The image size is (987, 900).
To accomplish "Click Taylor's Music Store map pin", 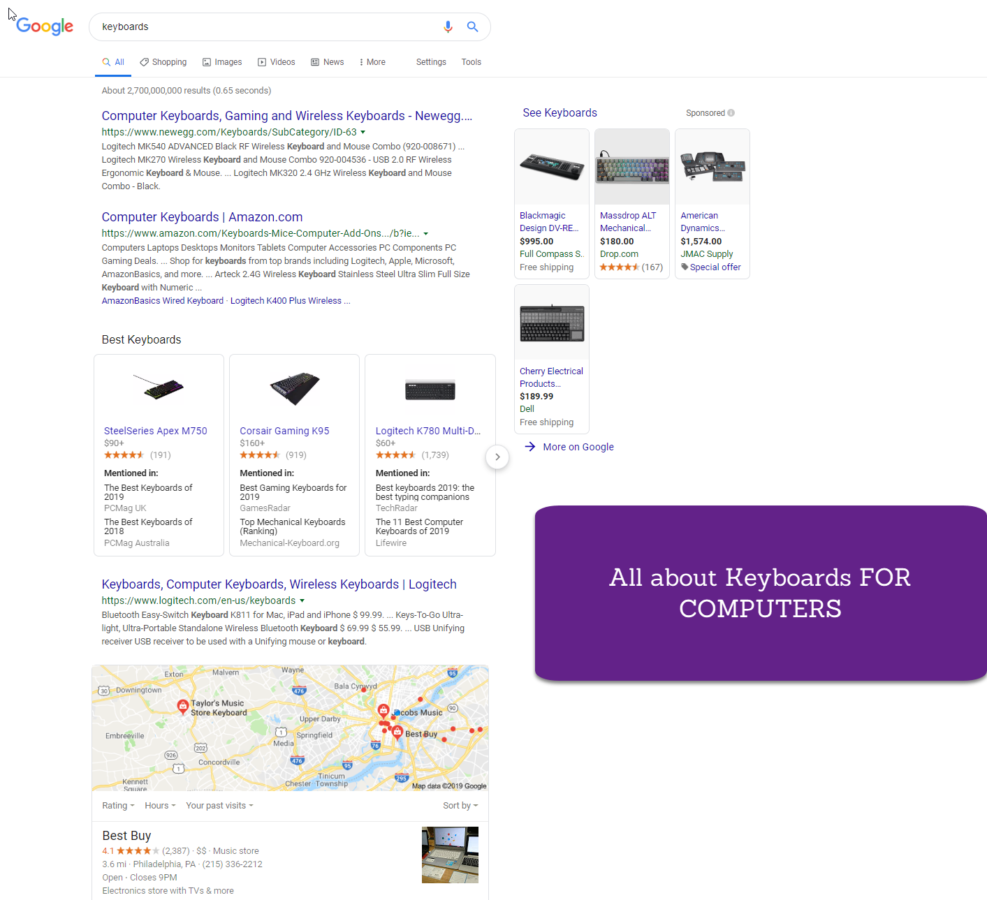I will point(182,706).
